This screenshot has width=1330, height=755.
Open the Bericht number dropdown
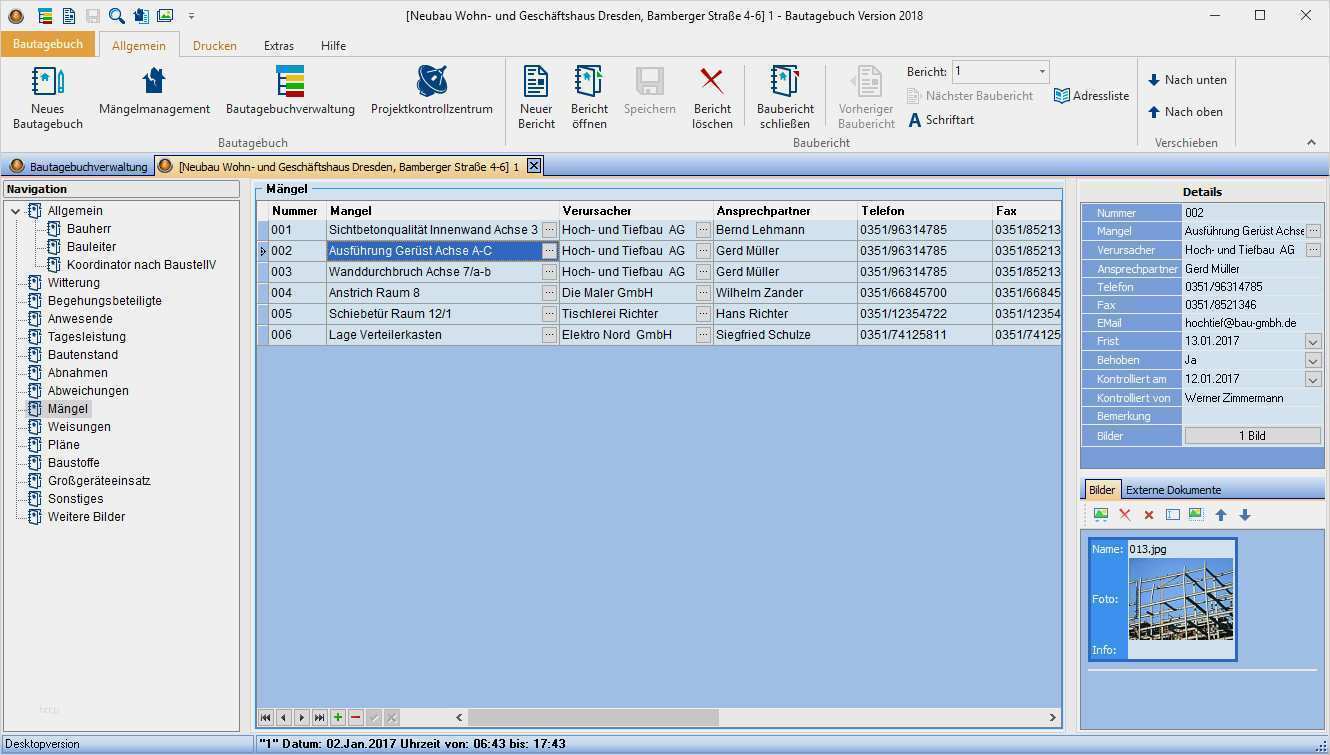tap(1042, 72)
